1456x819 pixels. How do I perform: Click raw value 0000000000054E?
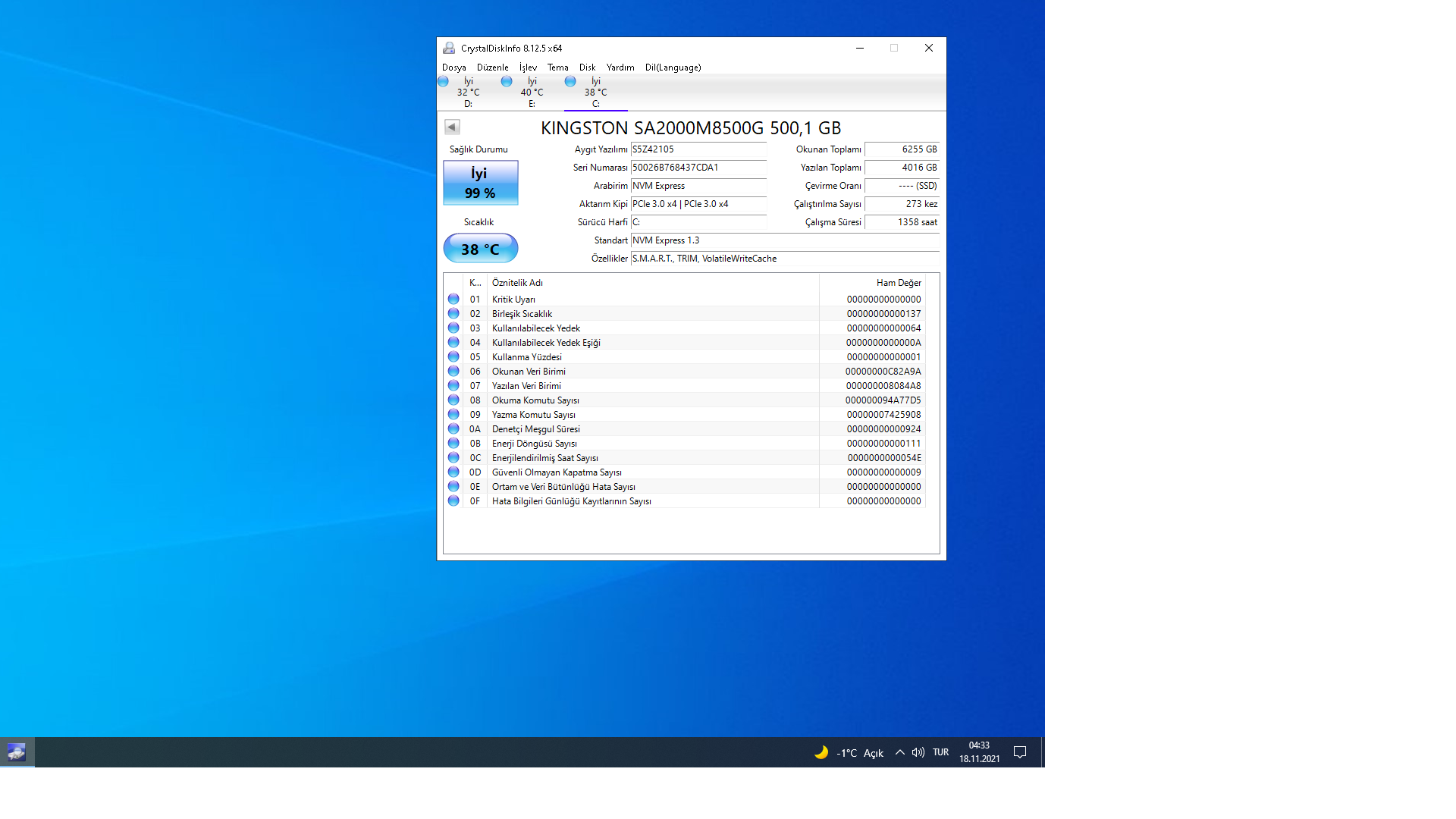(x=883, y=458)
